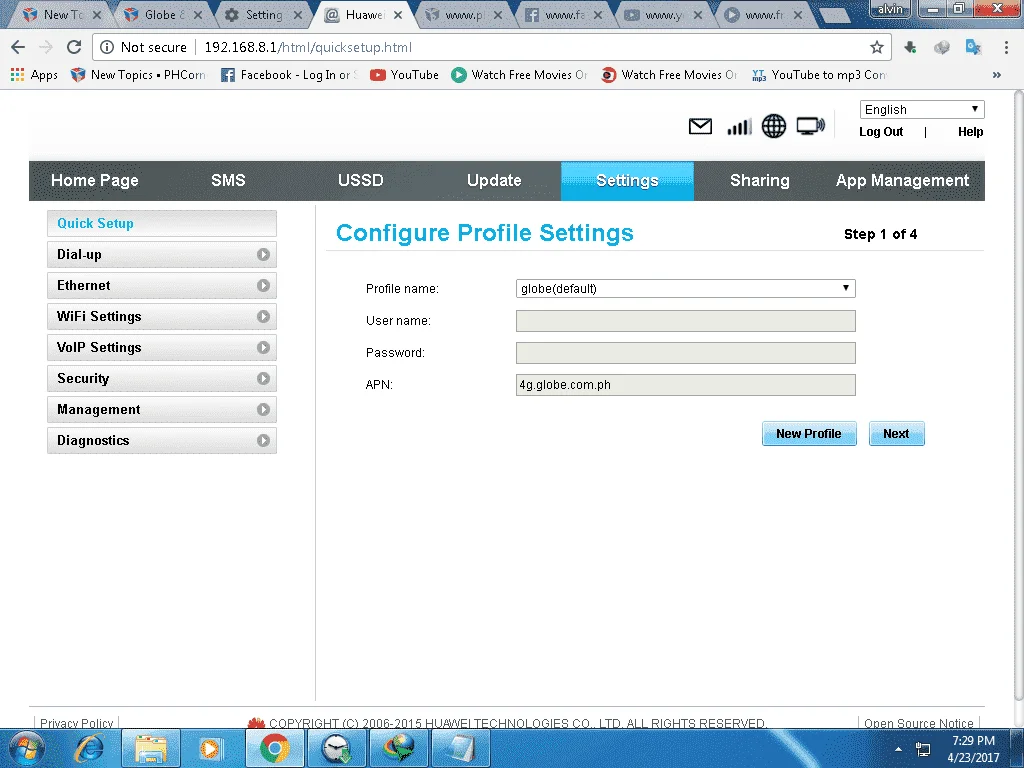Expand the Management menu section
The width and height of the screenshot is (1024, 768).
click(162, 409)
